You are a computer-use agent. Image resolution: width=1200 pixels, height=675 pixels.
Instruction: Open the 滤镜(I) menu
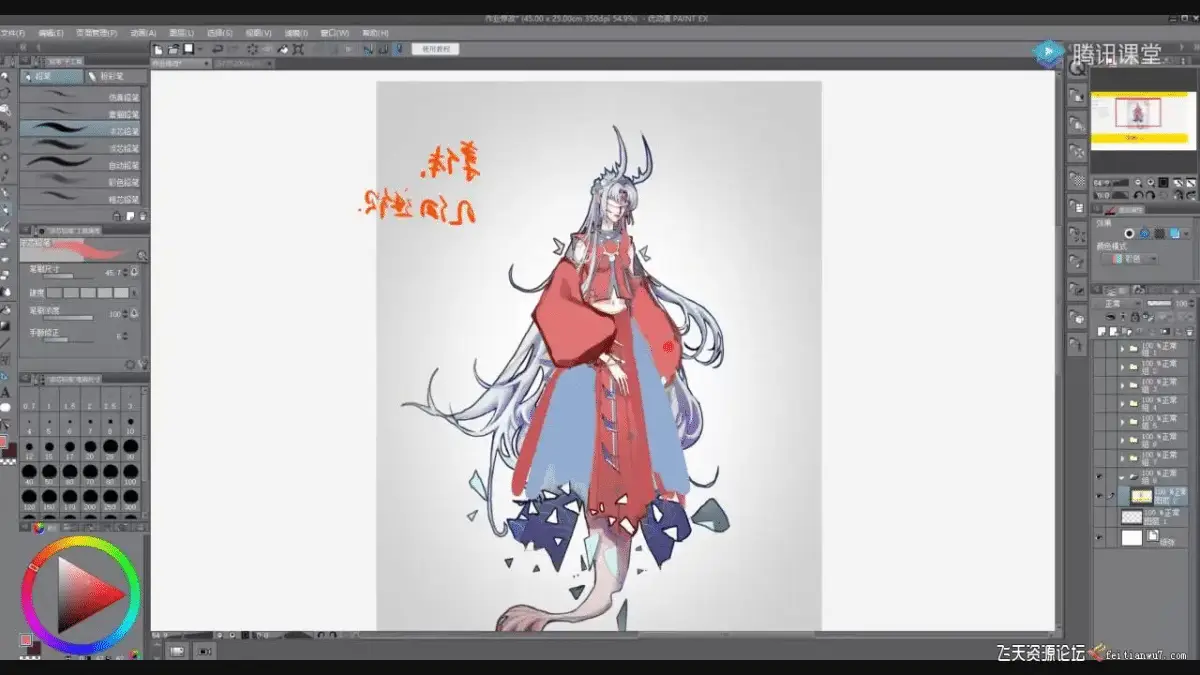click(298, 33)
